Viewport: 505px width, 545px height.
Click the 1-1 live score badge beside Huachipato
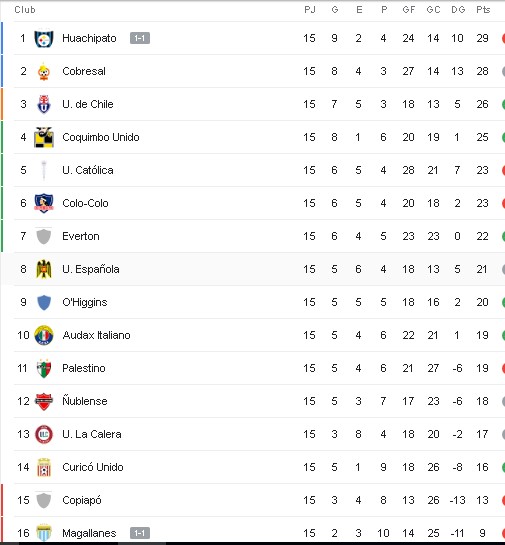[x=140, y=38]
